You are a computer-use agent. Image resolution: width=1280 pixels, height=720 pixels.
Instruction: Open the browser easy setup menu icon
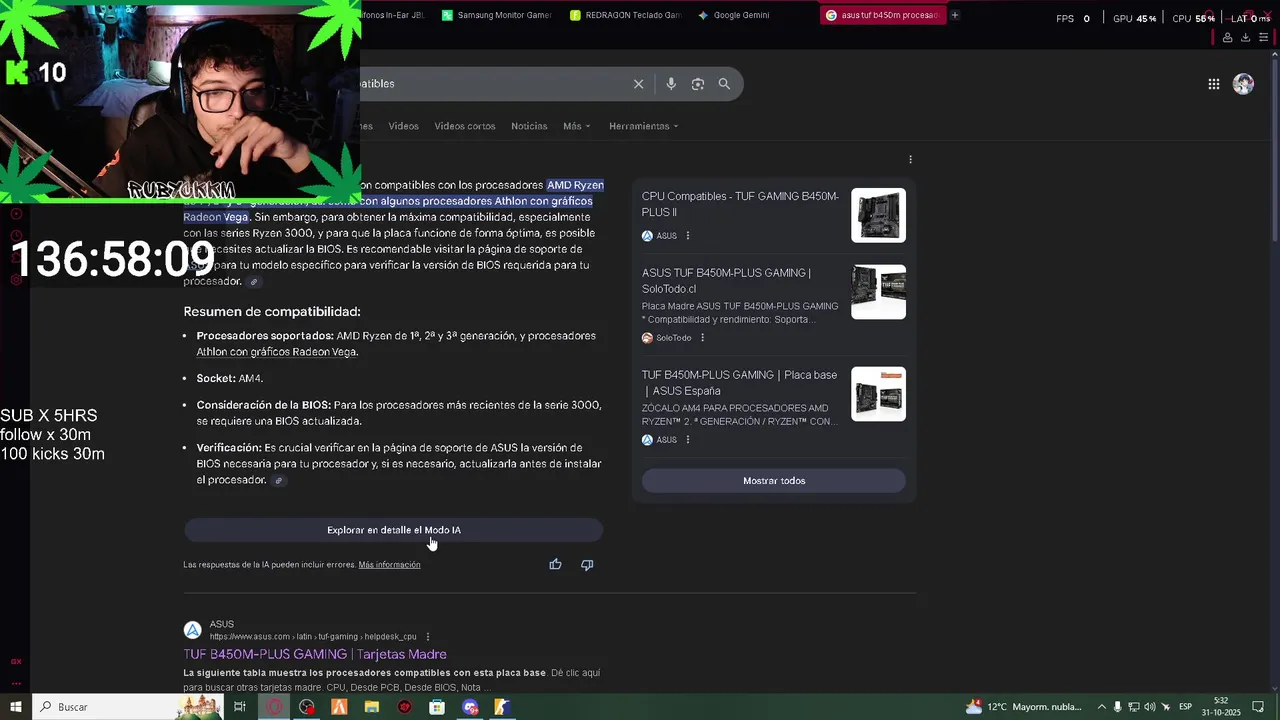click(1264, 37)
